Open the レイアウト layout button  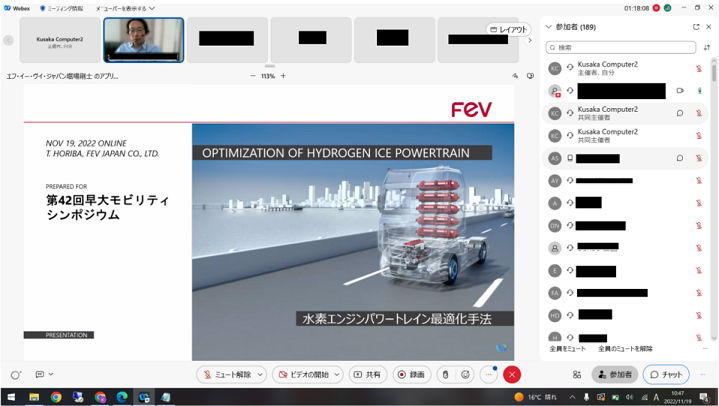[x=508, y=30]
